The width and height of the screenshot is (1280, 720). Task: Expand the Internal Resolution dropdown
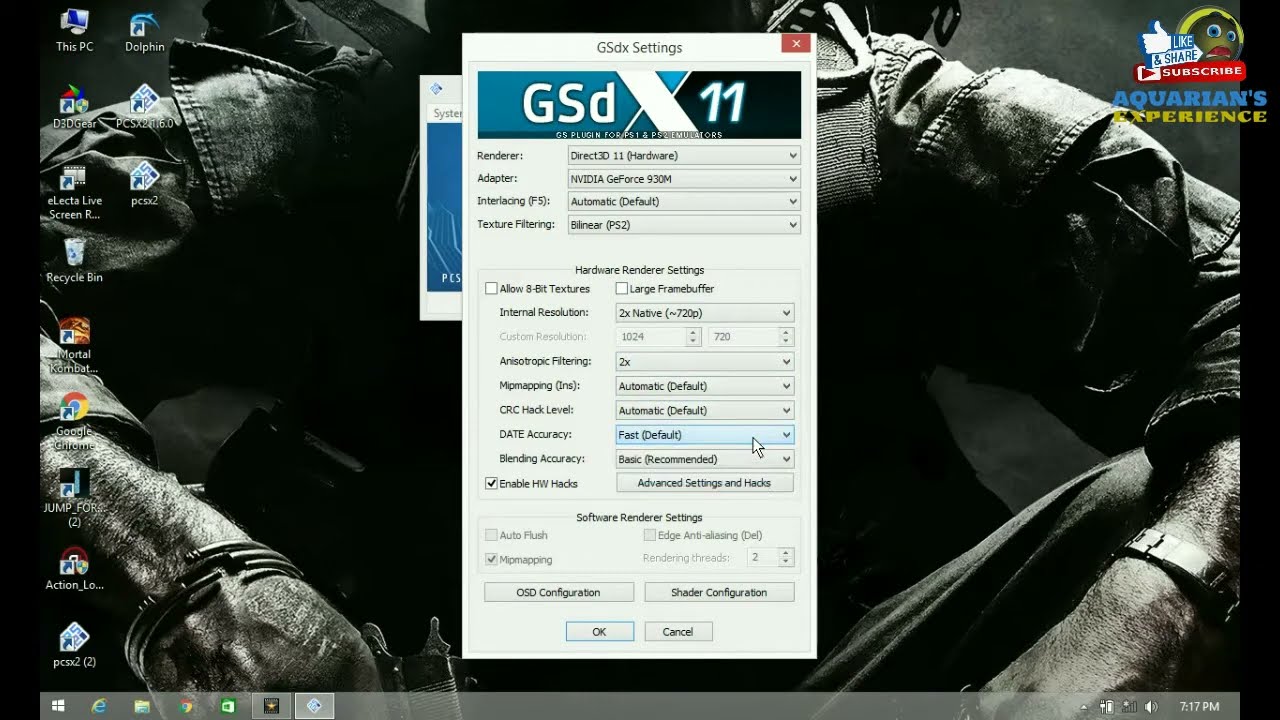point(705,313)
